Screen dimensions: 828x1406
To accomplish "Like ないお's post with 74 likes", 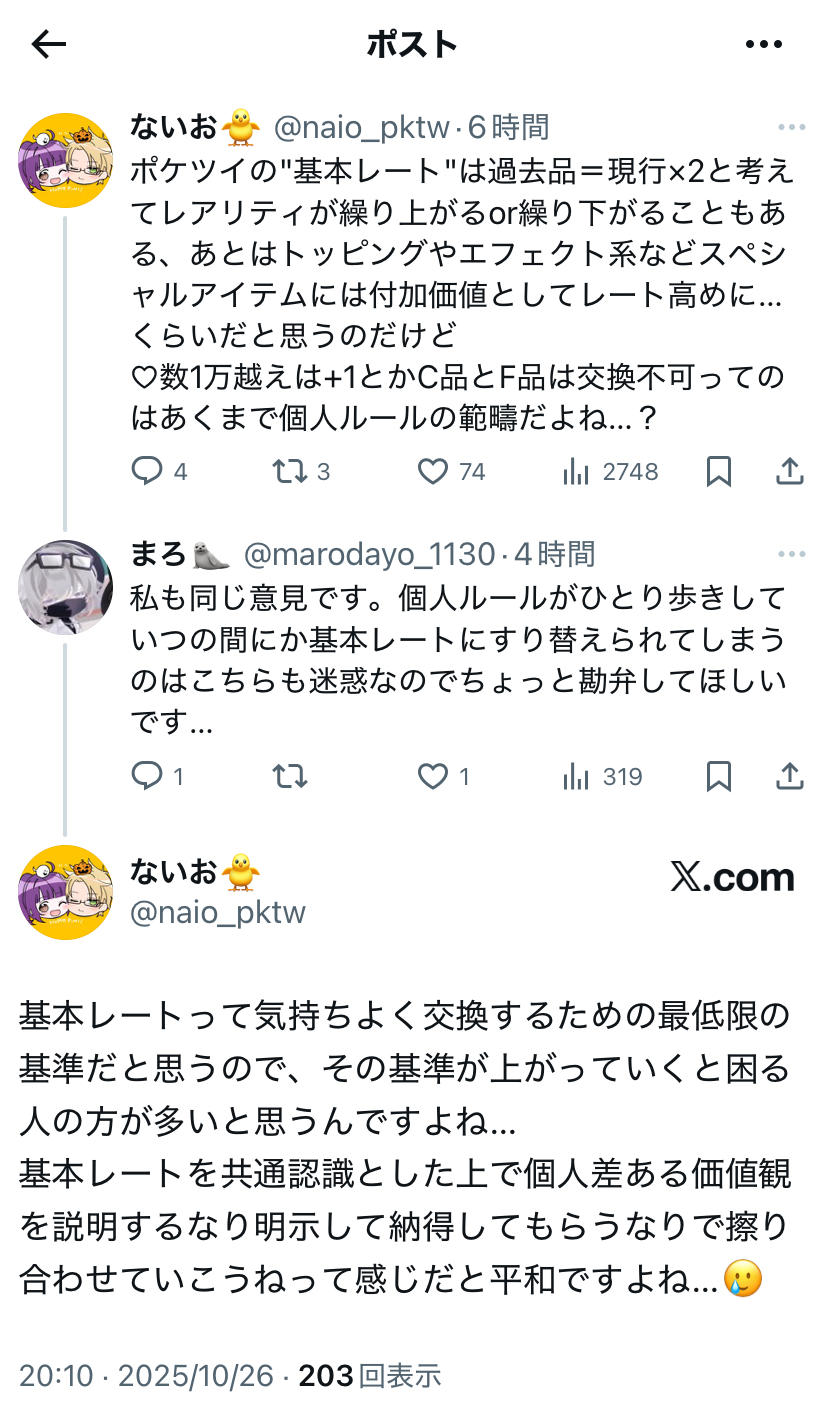I will click(432, 472).
